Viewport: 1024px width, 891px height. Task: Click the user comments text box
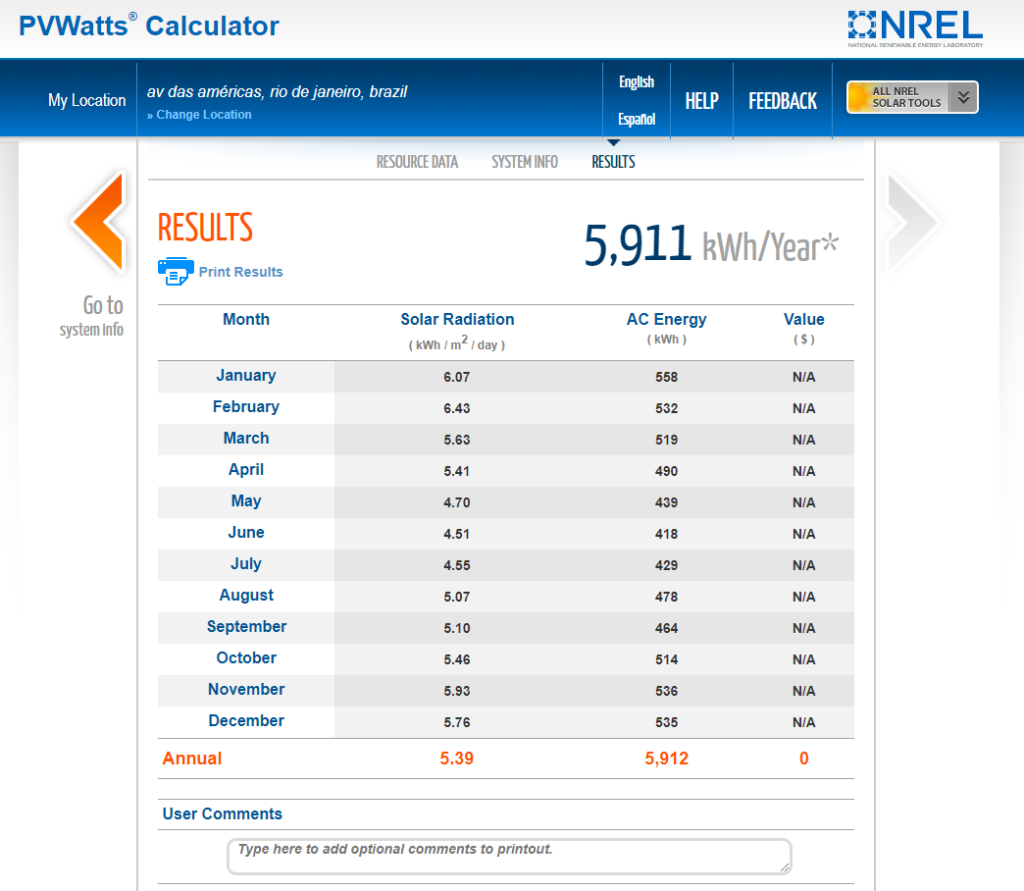click(x=509, y=856)
